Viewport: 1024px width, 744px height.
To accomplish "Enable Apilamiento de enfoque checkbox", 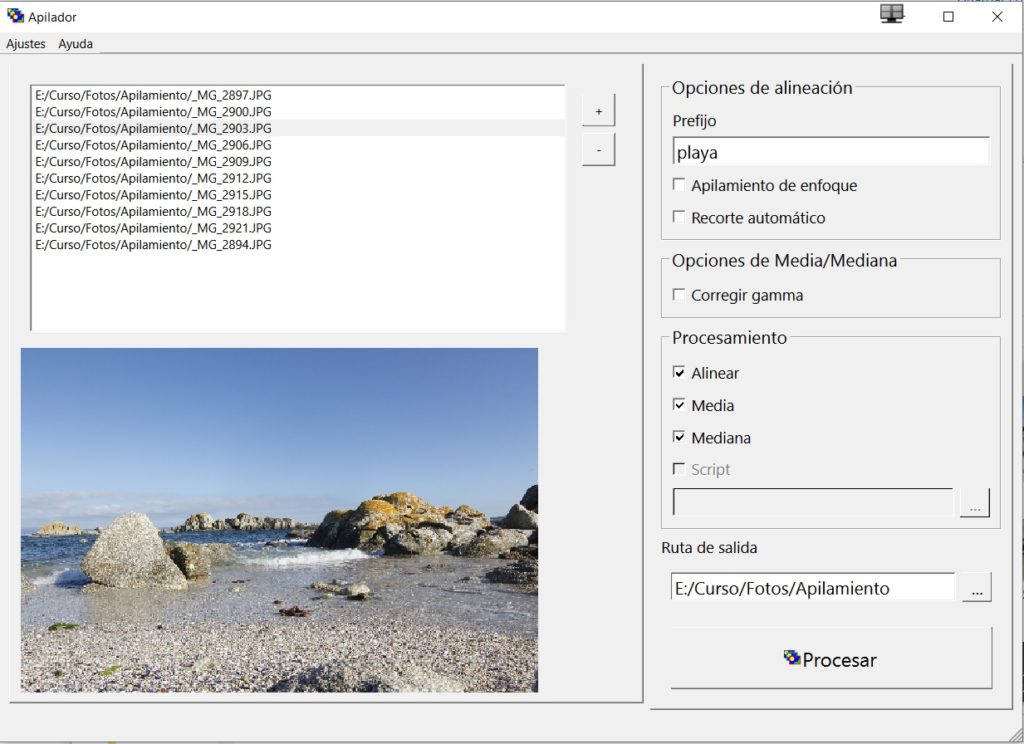I will tap(679, 185).
